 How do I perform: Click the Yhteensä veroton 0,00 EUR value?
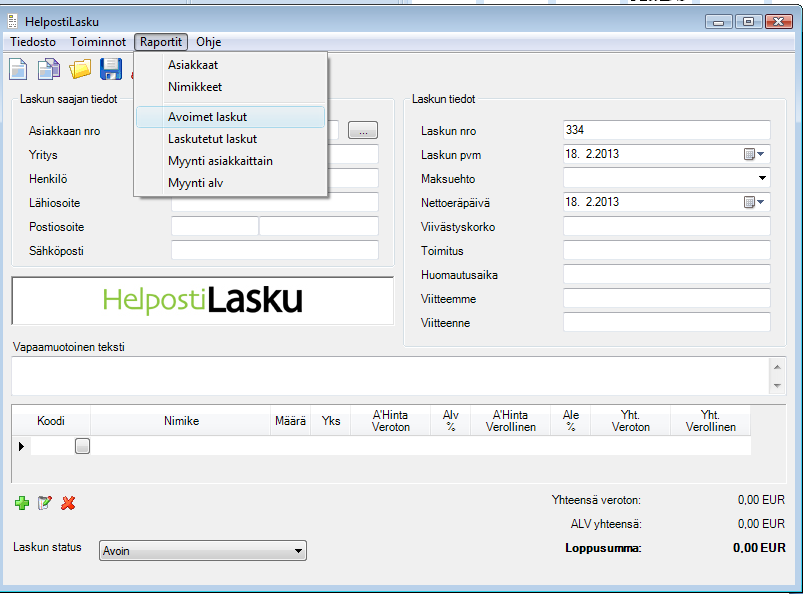click(x=761, y=500)
